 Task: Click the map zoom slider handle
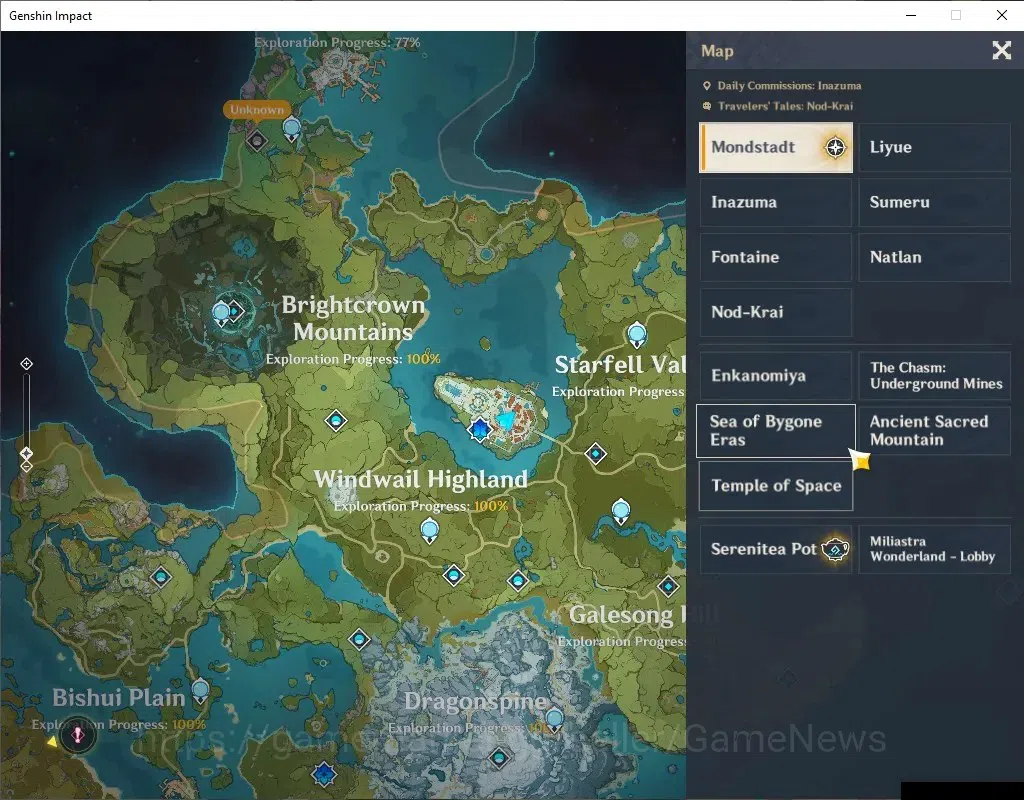pos(26,453)
